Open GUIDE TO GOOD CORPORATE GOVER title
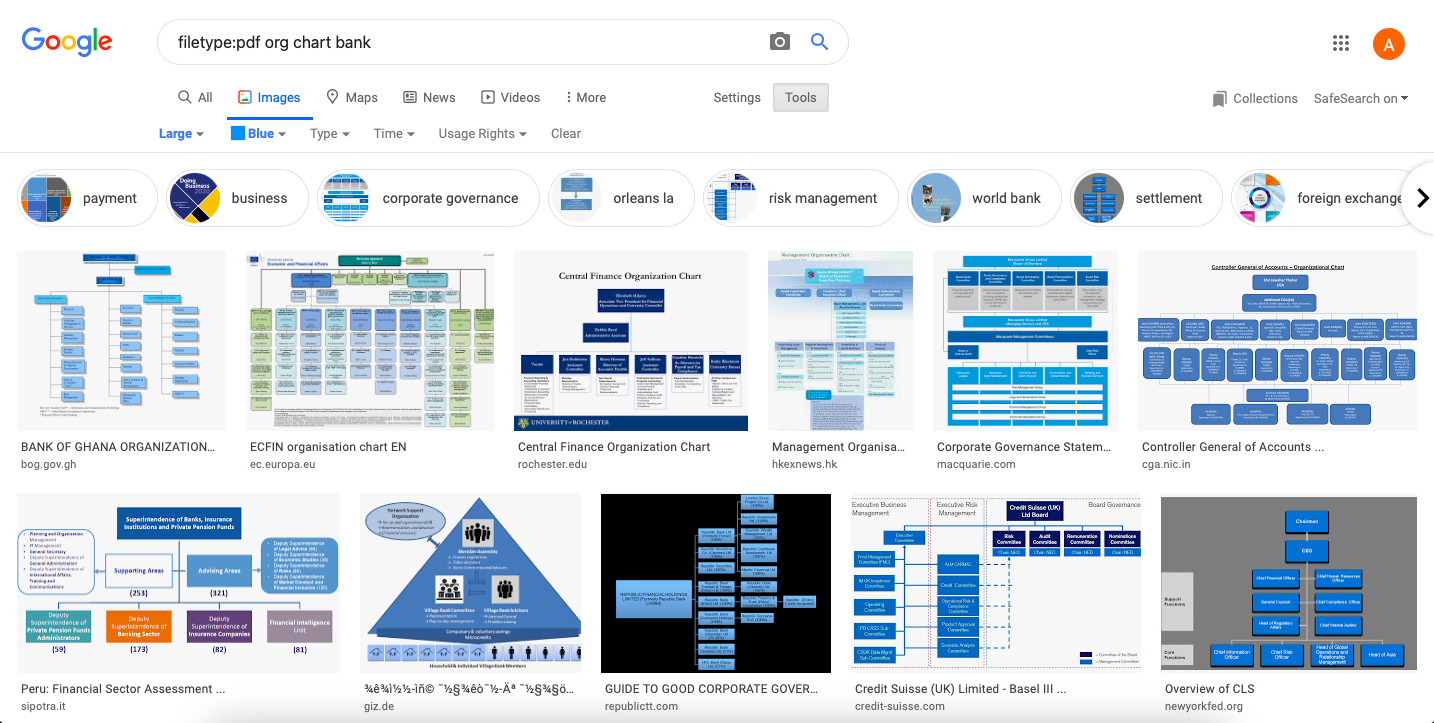The width and height of the screenshot is (1434, 723). (x=711, y=689)
